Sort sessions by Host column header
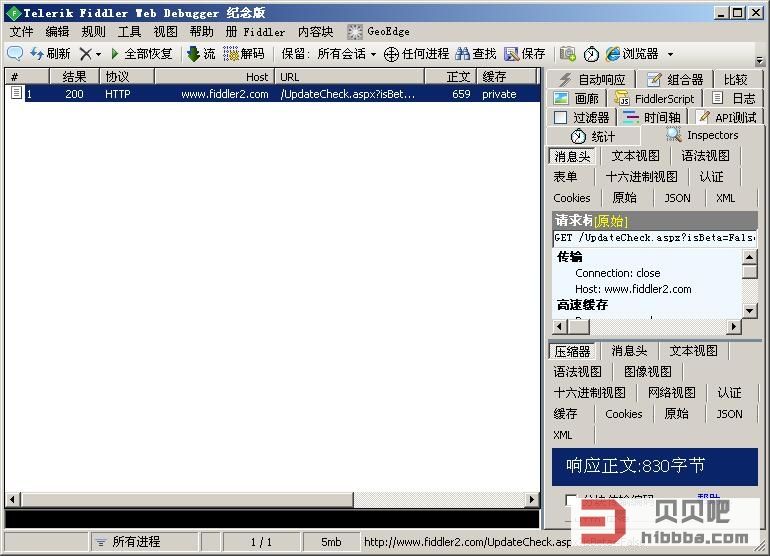The width and height of the screenshot is (770, 556). click(x=215, y=77)
